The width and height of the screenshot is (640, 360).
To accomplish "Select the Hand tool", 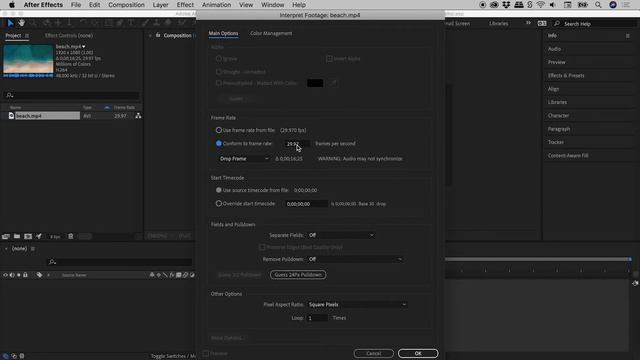I will click(x=21, y=23).
